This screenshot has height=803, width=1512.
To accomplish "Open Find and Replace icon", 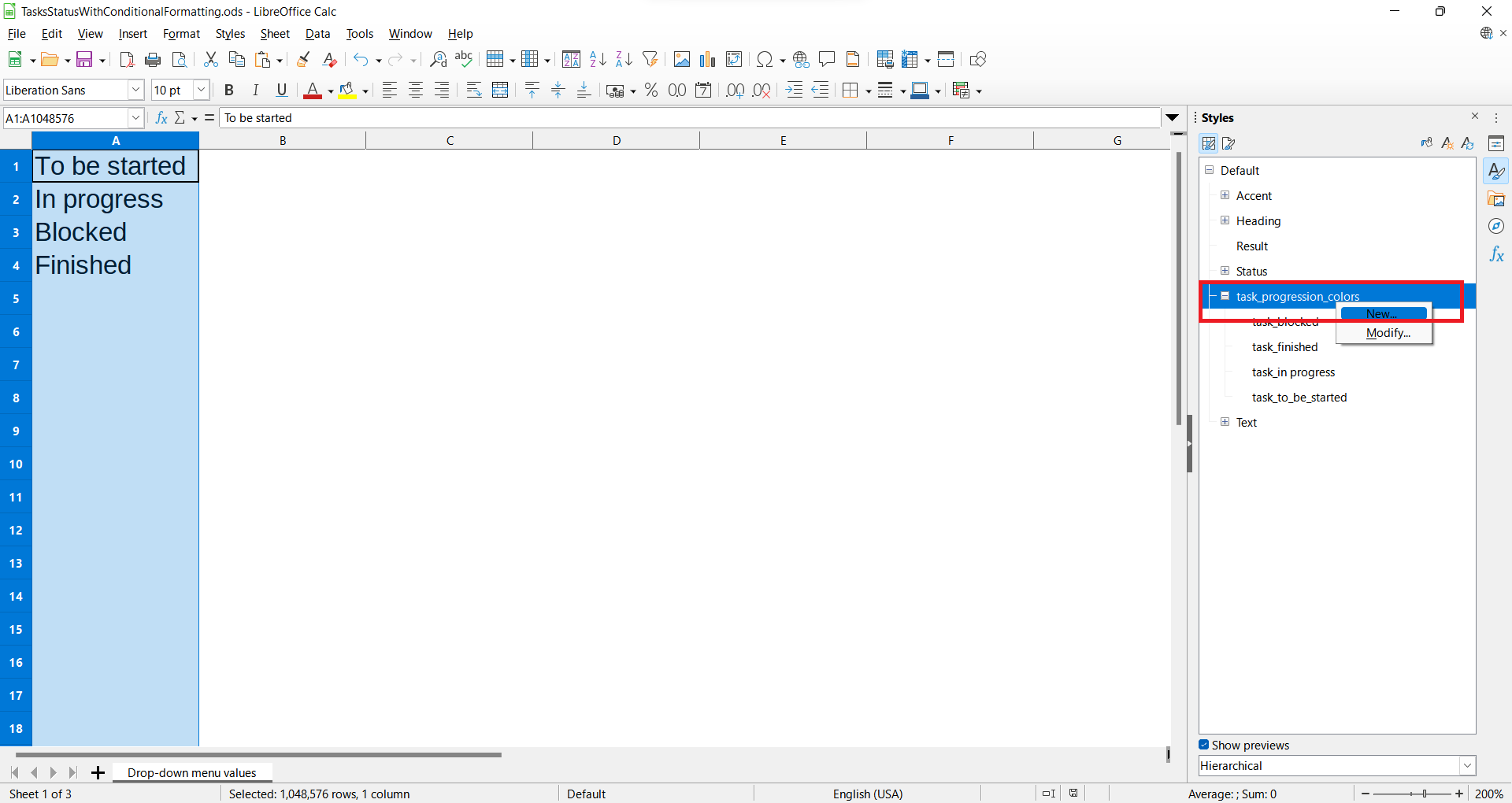I will [x=438, y=60].
